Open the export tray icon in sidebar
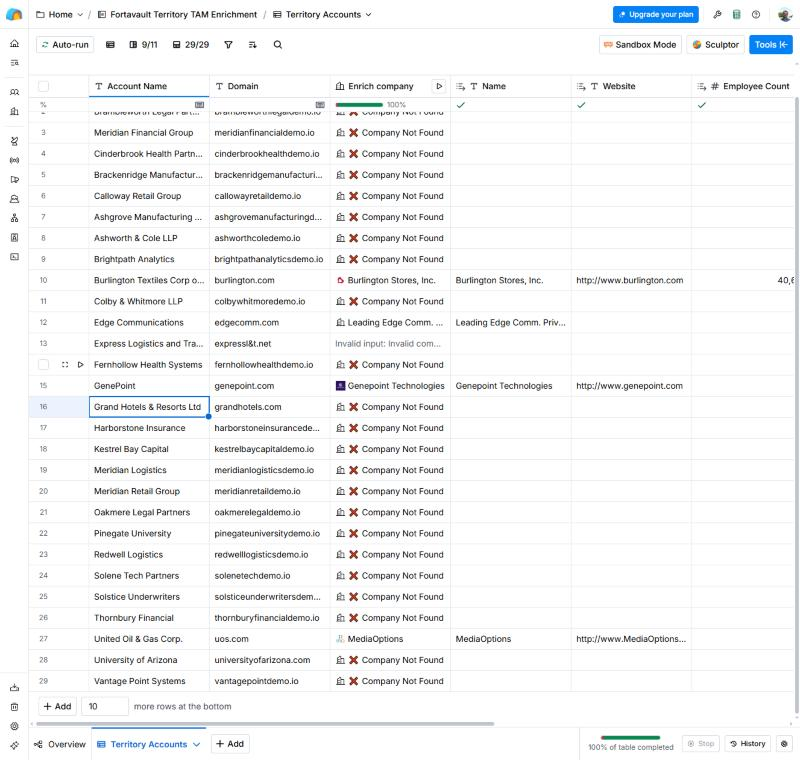This screenshot has height=760, width=800. pos(14,688)
